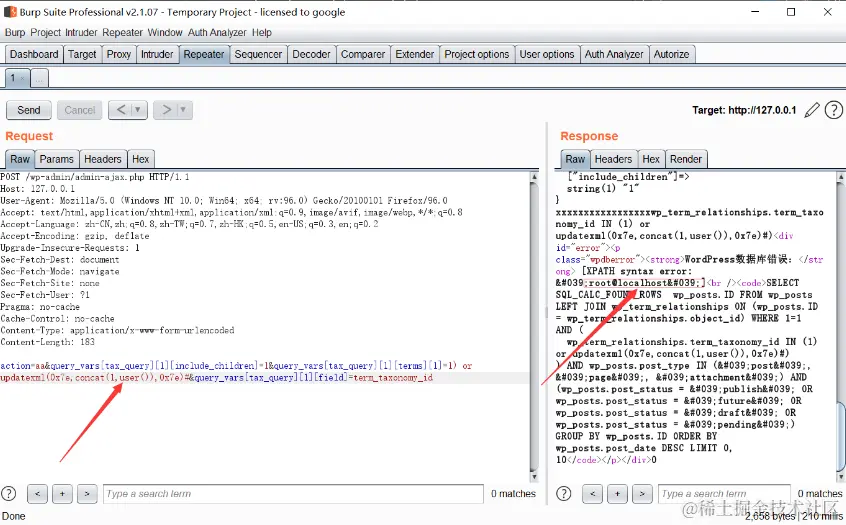Jump to previous match in response search

592,494
